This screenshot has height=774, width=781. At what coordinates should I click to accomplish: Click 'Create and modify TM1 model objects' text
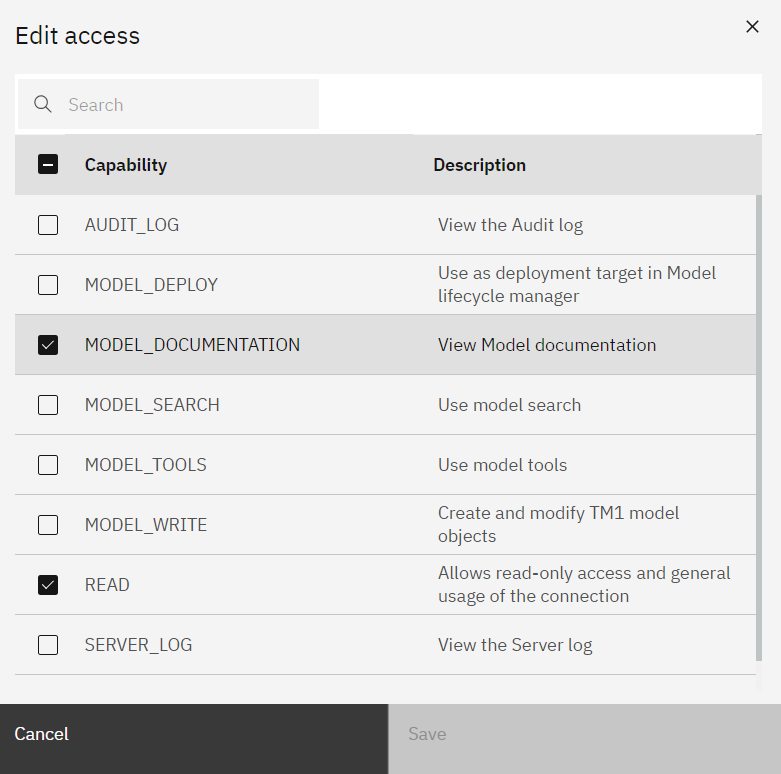point(558,524)
